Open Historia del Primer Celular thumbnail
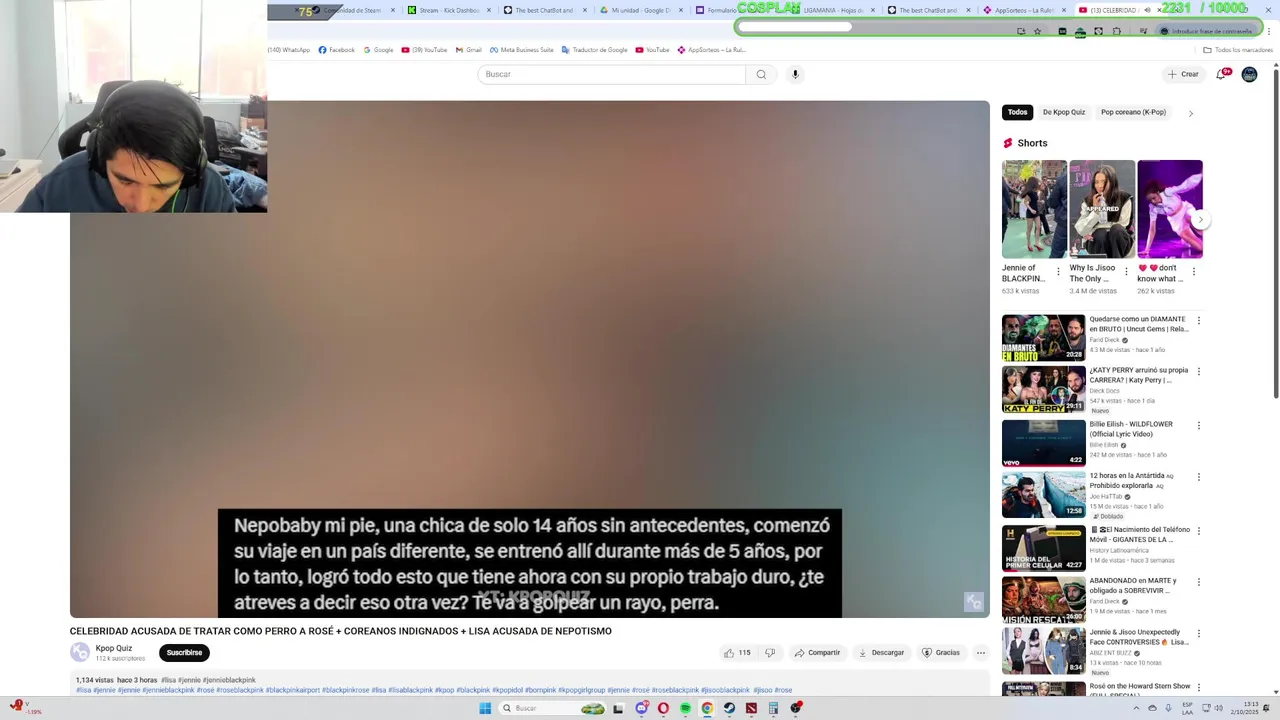This screenshot has height=720, width=1280. (x=1043, y=548)
